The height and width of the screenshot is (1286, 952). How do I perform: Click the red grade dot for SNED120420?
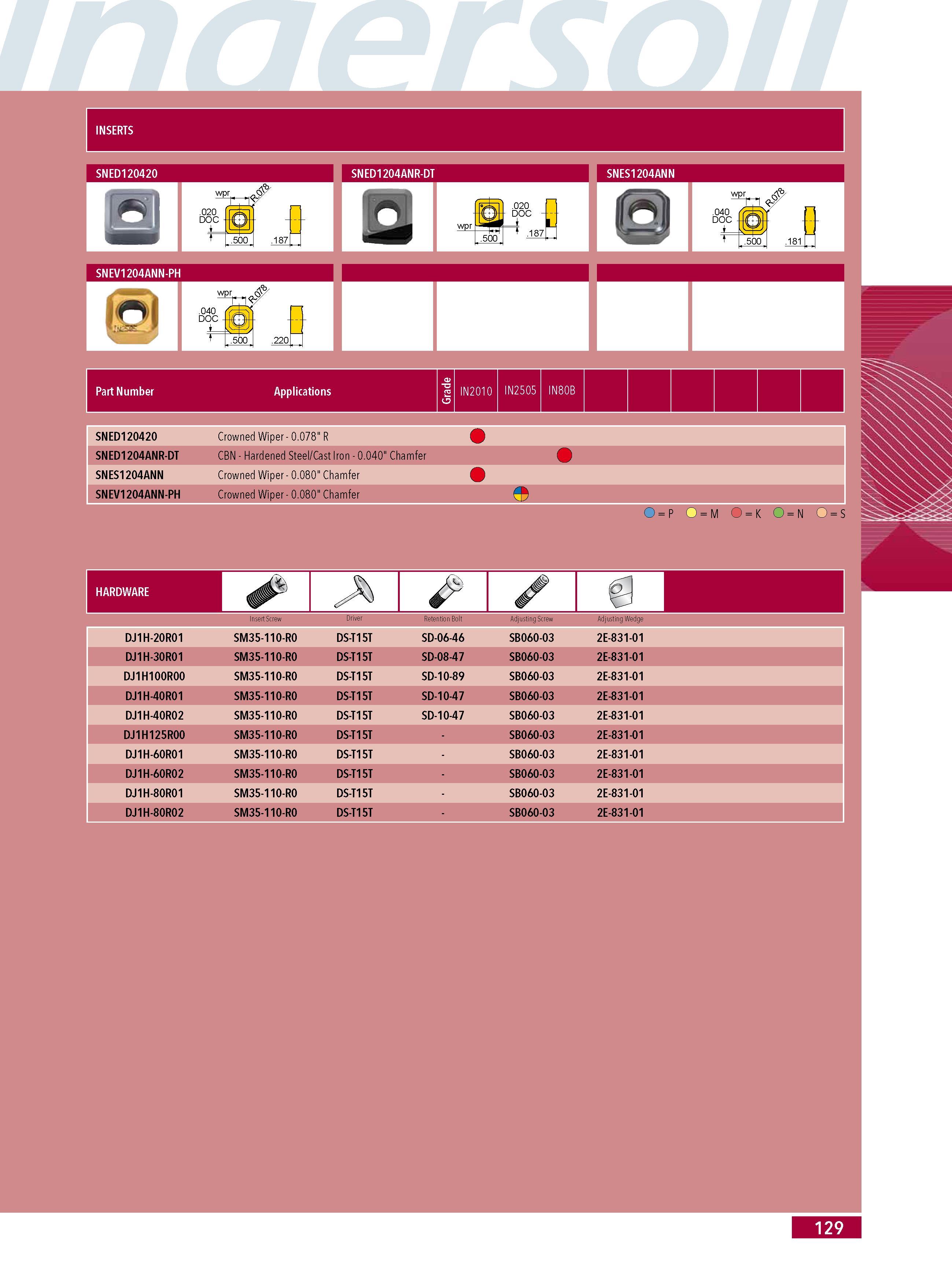(x=477, y=436)
